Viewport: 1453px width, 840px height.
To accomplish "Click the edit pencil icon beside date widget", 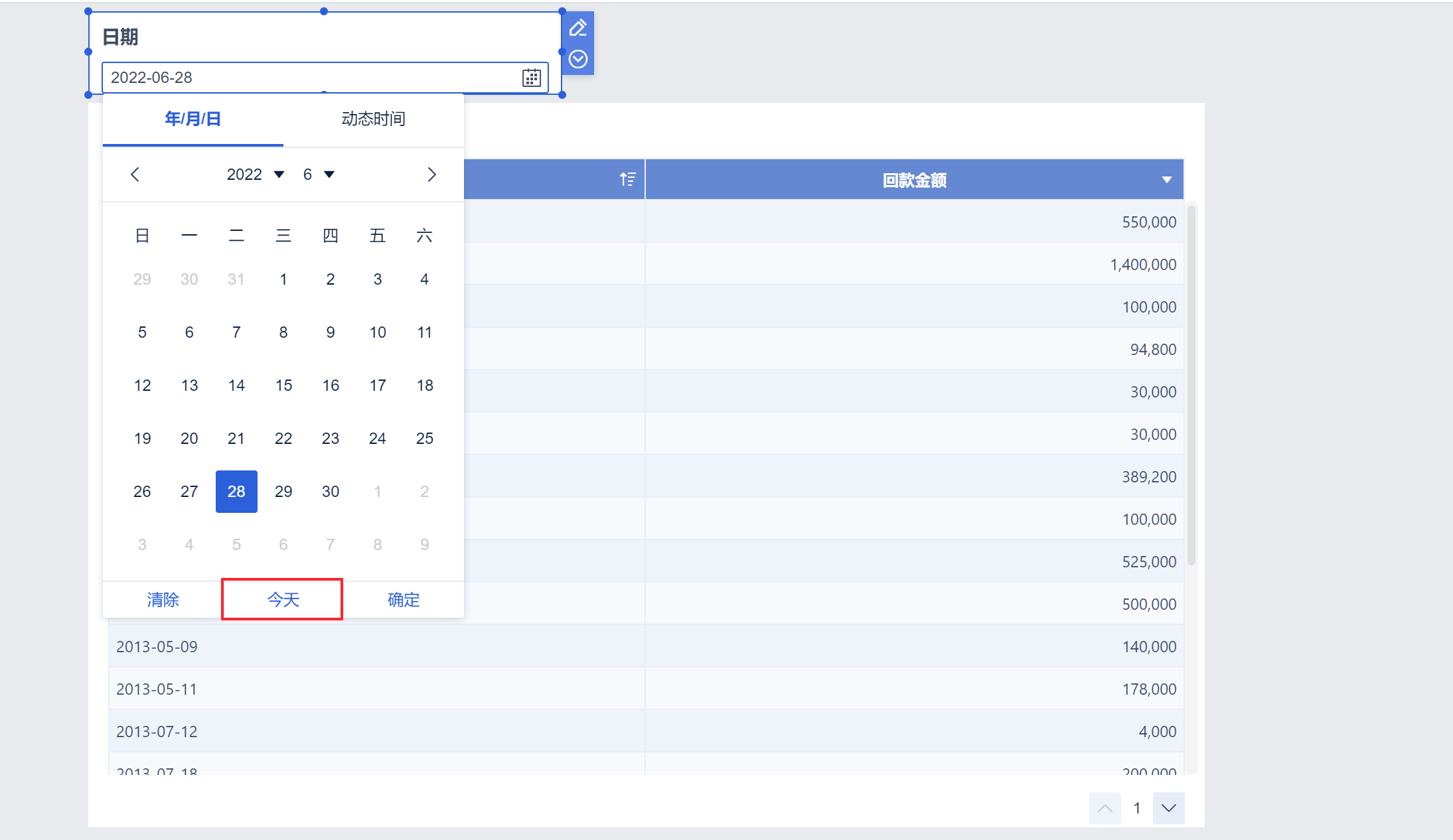I will pos(578,28).
